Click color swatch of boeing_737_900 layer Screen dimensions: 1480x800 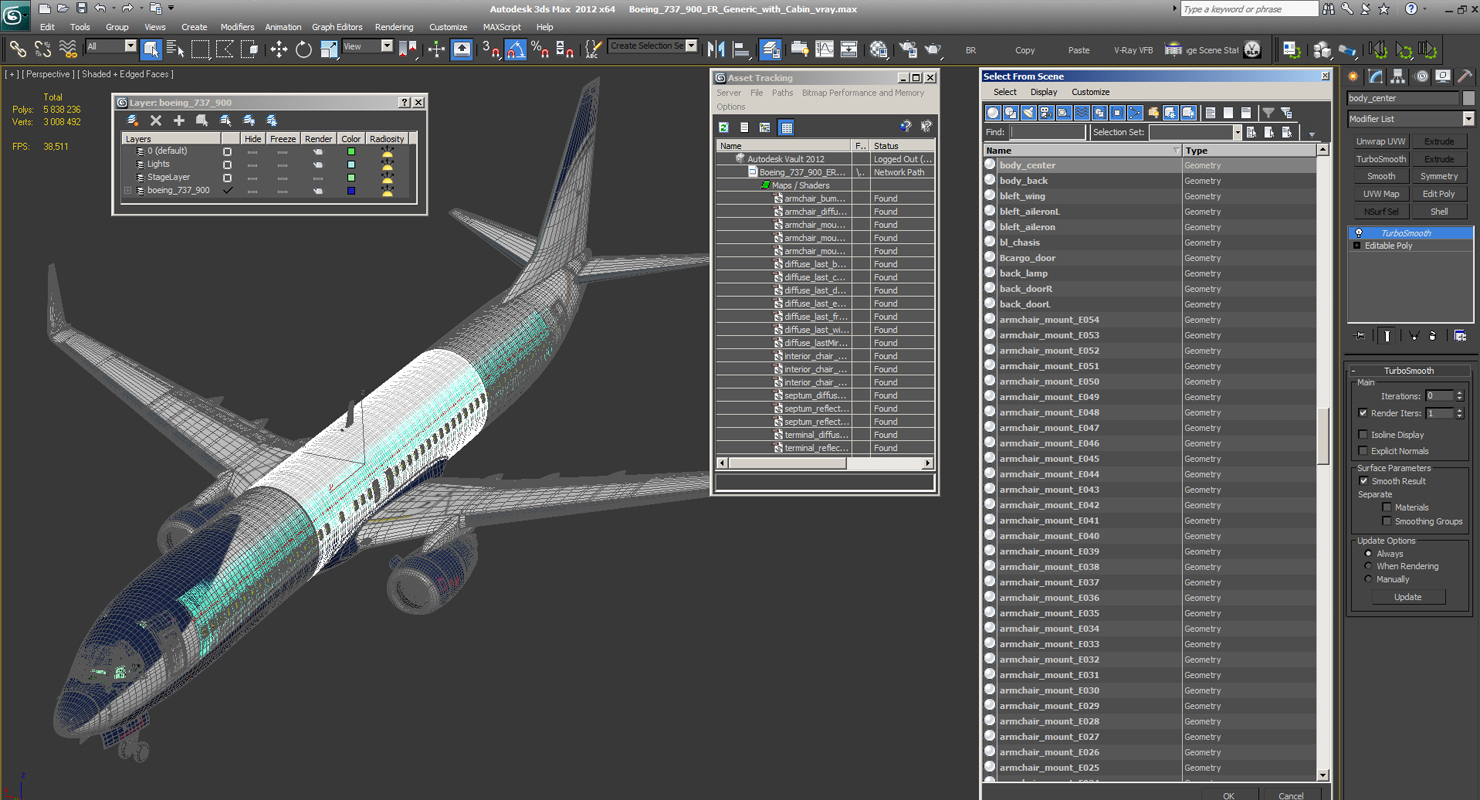pyautogui.click(x=351, y=190)
